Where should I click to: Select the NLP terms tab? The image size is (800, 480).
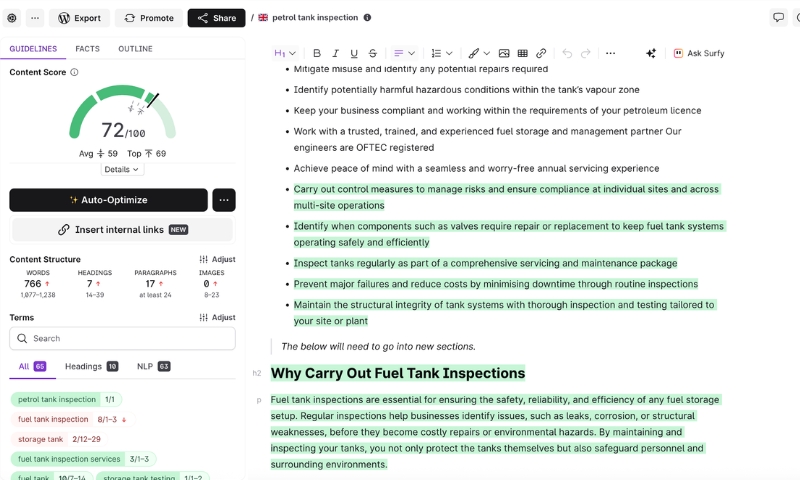click(x=153, y=366)
